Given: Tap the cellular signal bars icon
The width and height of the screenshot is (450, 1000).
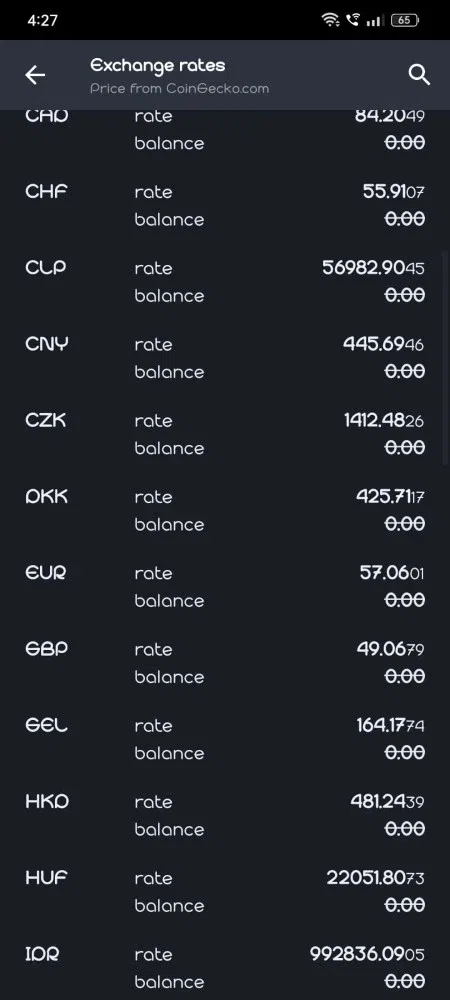Looking at the screenshot, I should point(375,20).
